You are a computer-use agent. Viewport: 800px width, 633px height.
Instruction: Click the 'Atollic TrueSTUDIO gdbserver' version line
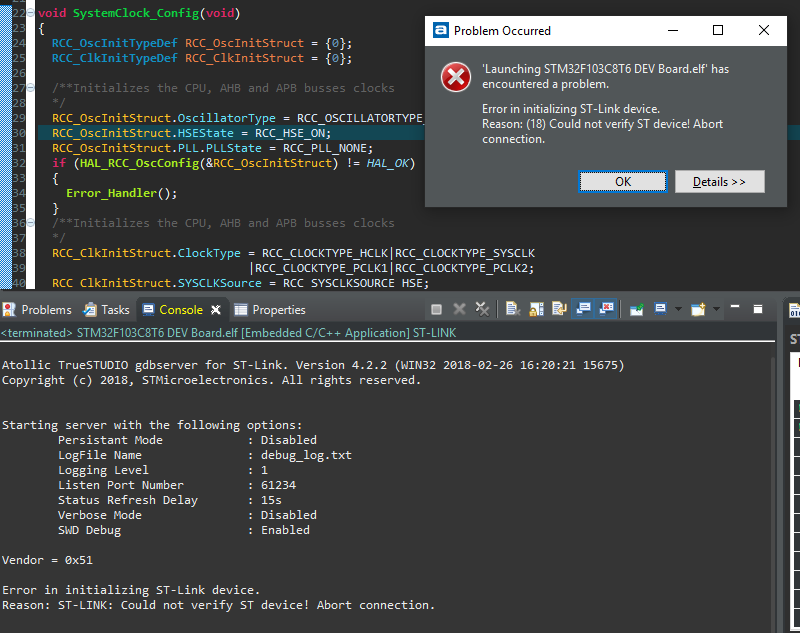tap(313, 365)
